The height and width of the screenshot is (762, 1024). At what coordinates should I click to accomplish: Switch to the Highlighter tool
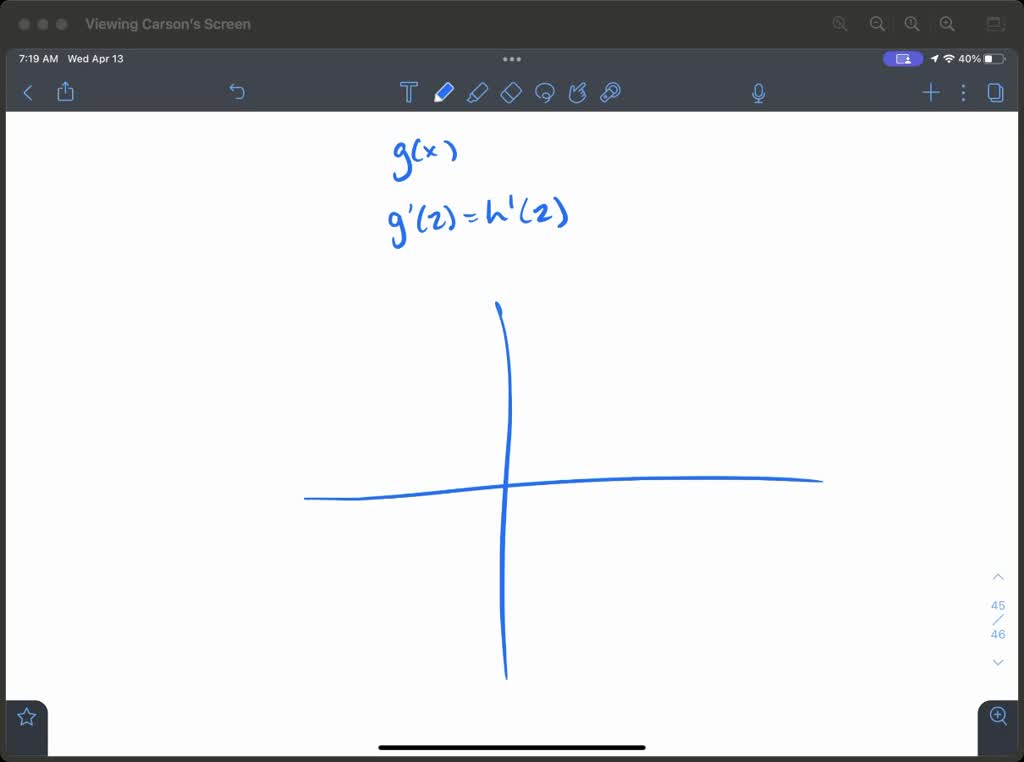(478, 92)
